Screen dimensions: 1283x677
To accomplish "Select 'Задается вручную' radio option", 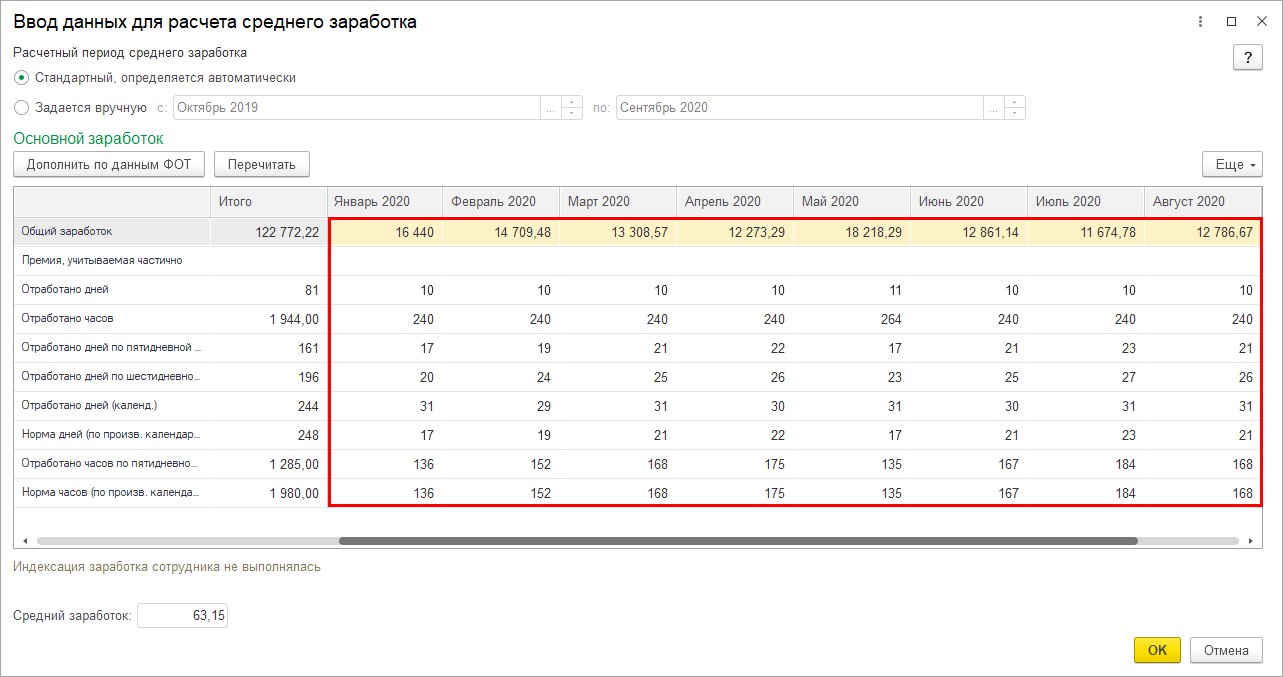I will [x=22, y=107].
